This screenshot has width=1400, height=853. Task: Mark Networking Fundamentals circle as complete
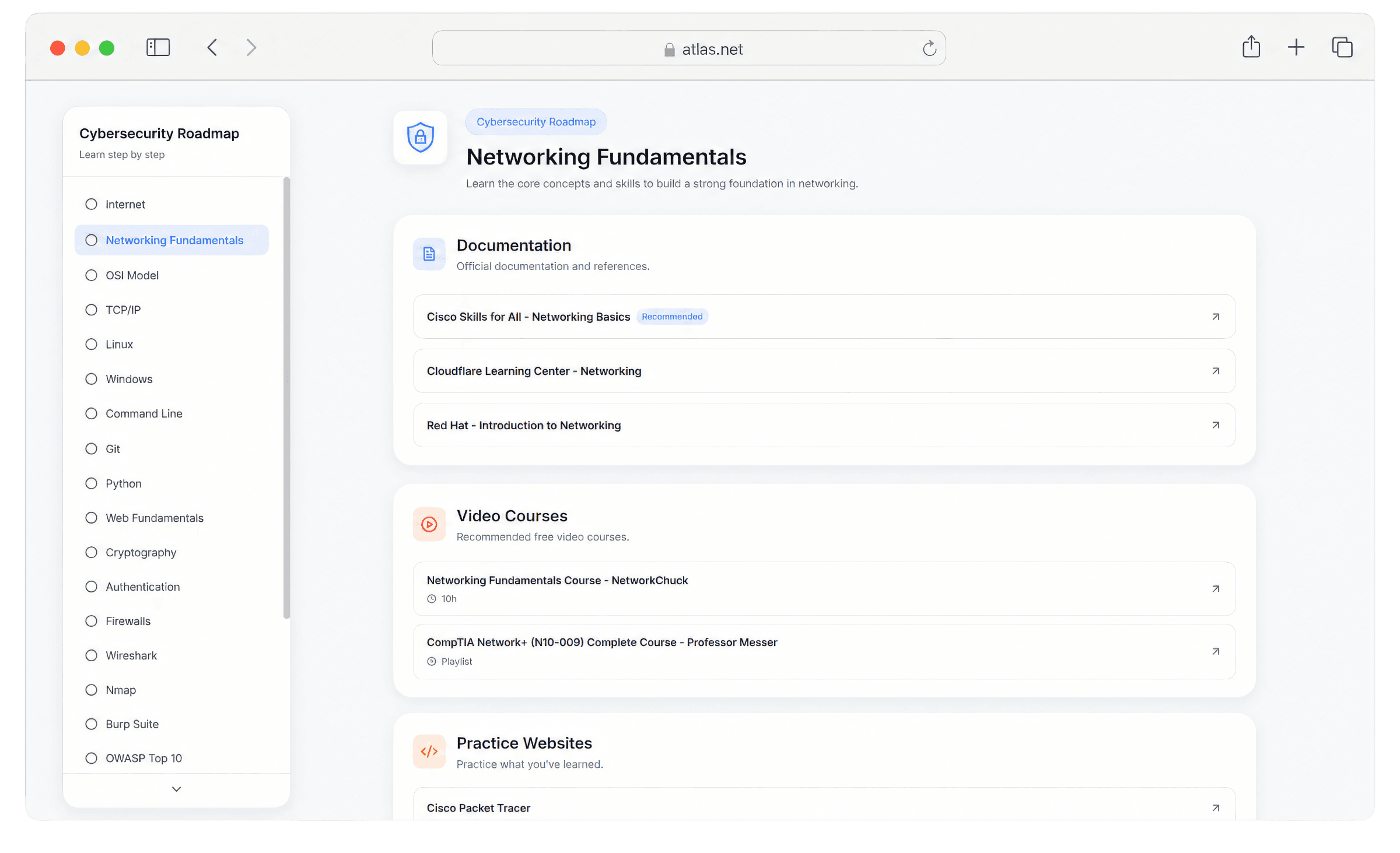[91, 240]
